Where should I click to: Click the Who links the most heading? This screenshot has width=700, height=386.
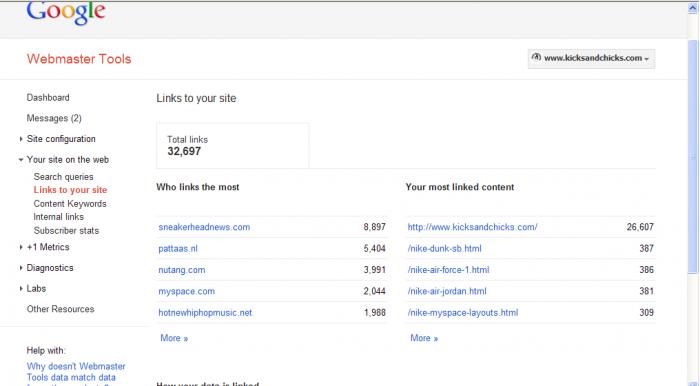point(198,187)
